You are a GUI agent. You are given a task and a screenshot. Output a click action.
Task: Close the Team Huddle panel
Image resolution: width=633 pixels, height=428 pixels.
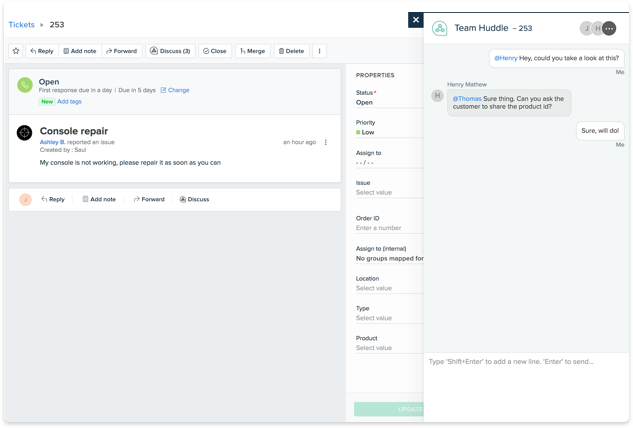[x=416, y=20]
